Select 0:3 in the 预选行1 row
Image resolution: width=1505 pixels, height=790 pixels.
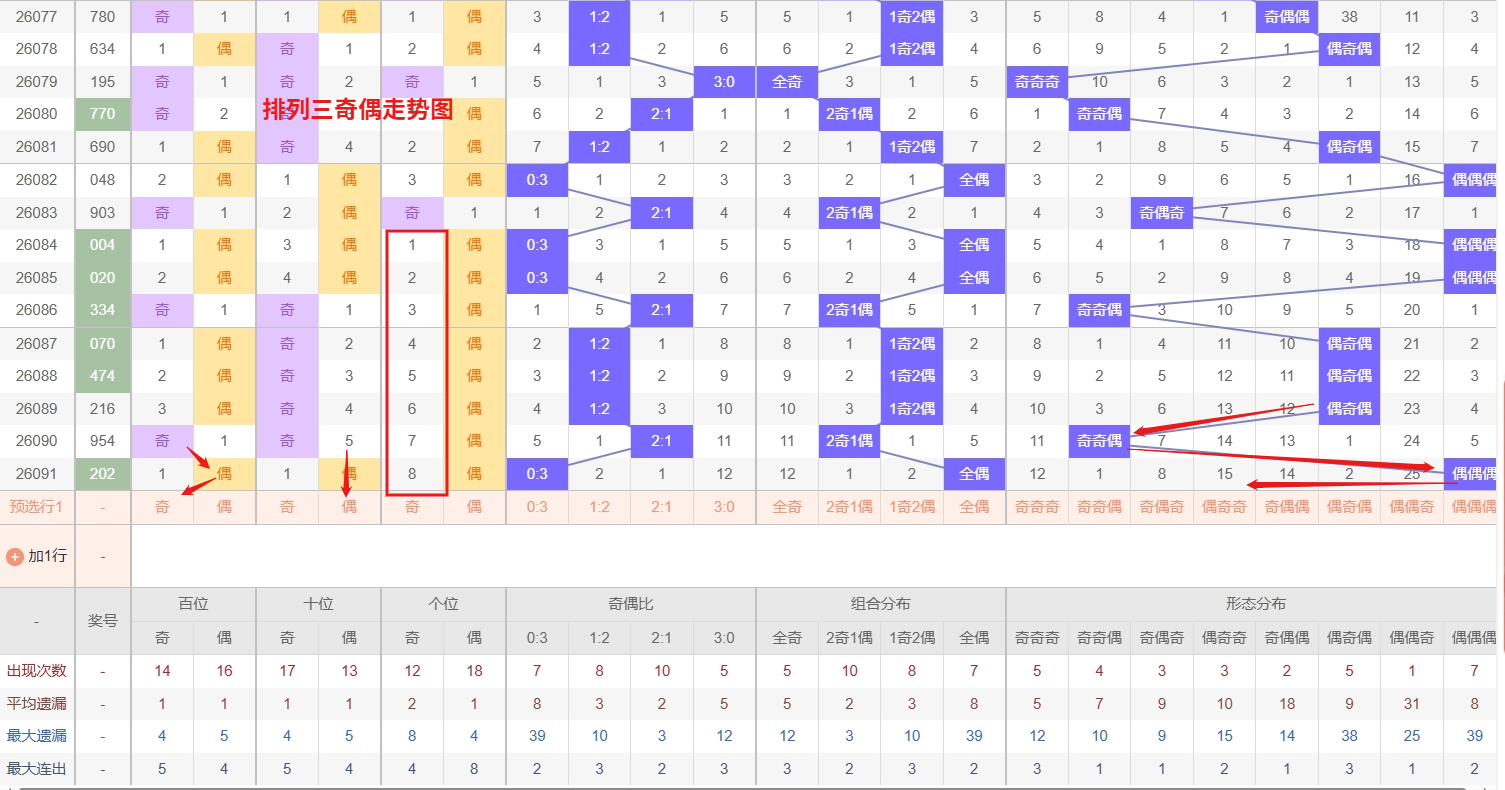coord(537,507)
